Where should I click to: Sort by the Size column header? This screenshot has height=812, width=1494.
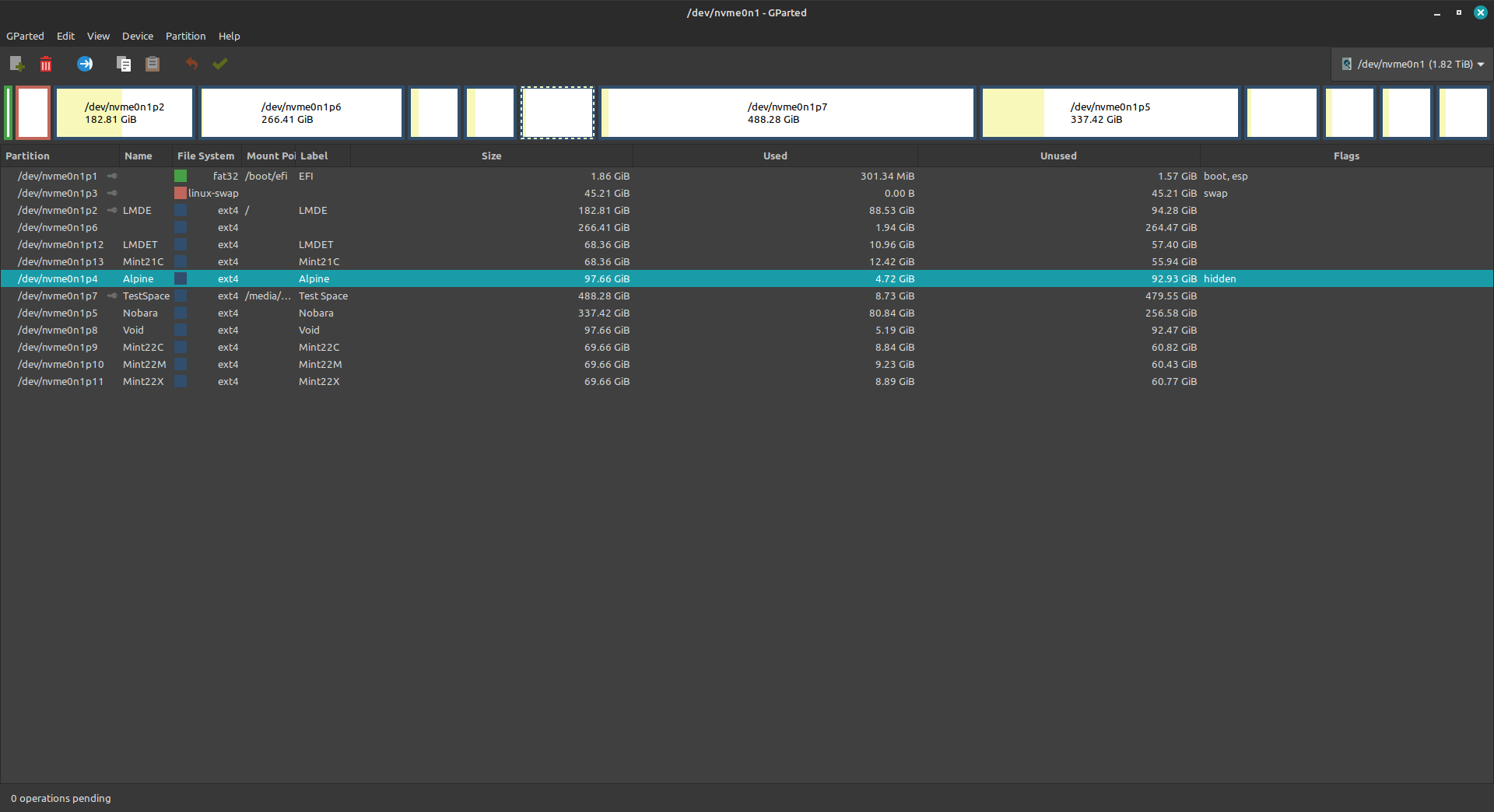(492, 156)
